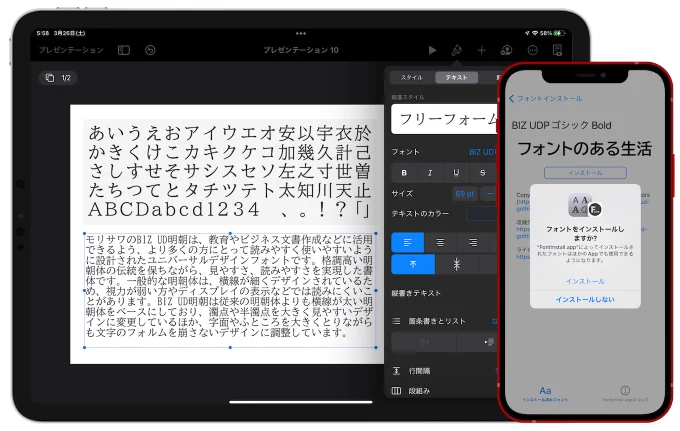Toggle the slide navigator sidebar icon
The image size is (680, 431).
(x=124, y=50)
